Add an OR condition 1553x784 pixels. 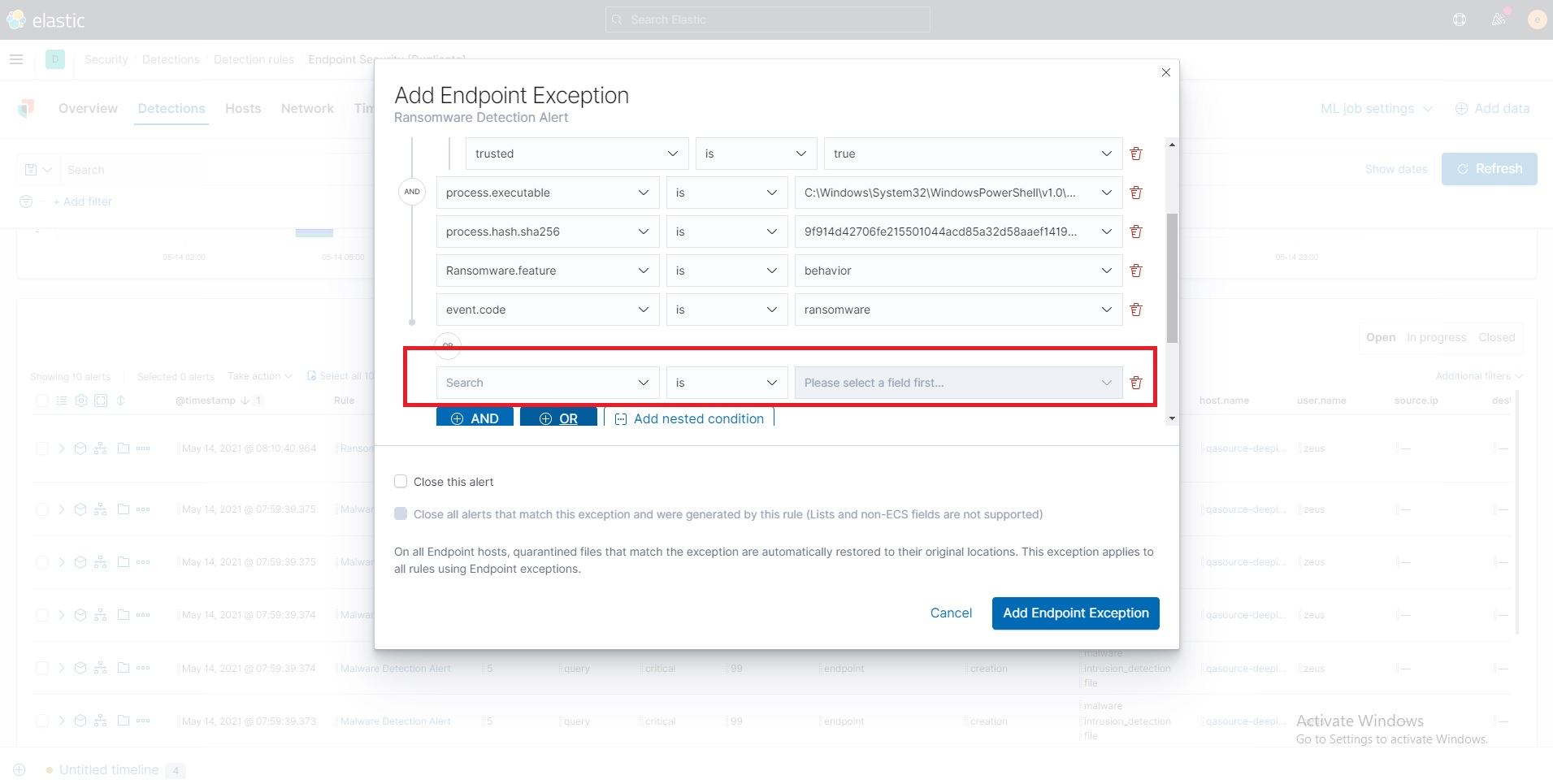tap(558, 418)
